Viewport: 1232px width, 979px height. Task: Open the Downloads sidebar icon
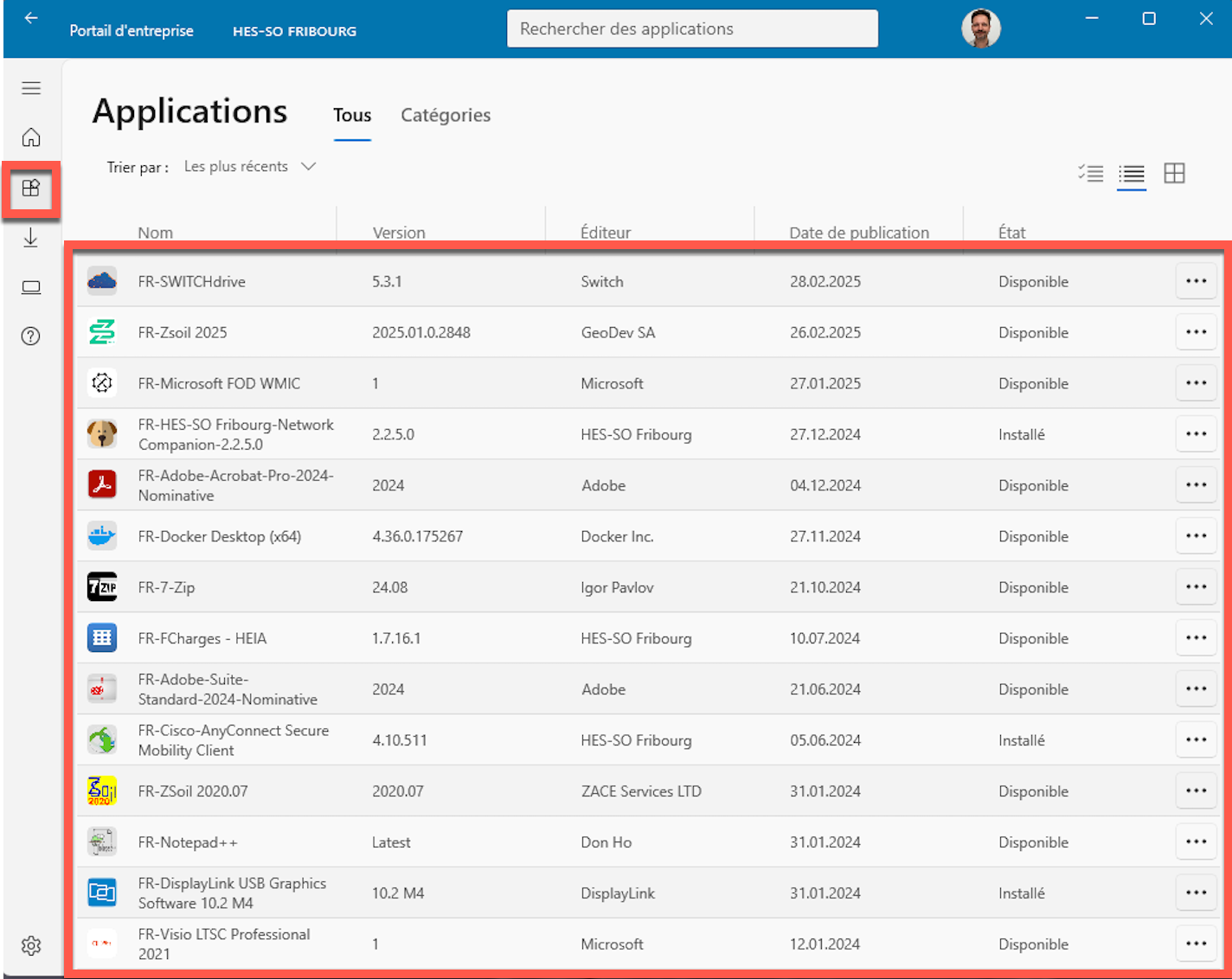31,238
